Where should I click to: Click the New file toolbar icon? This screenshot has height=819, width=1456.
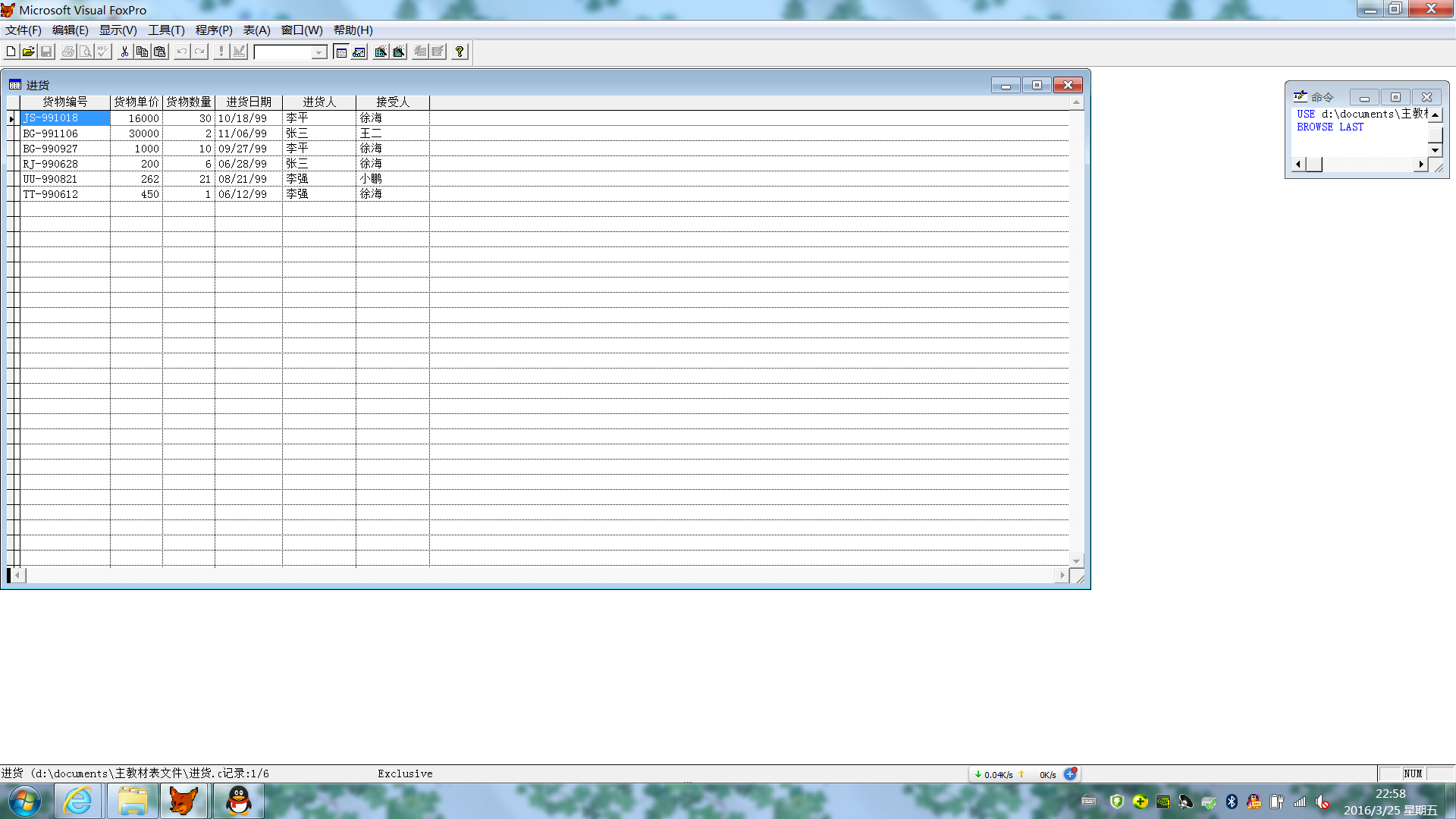coord(11,52)
